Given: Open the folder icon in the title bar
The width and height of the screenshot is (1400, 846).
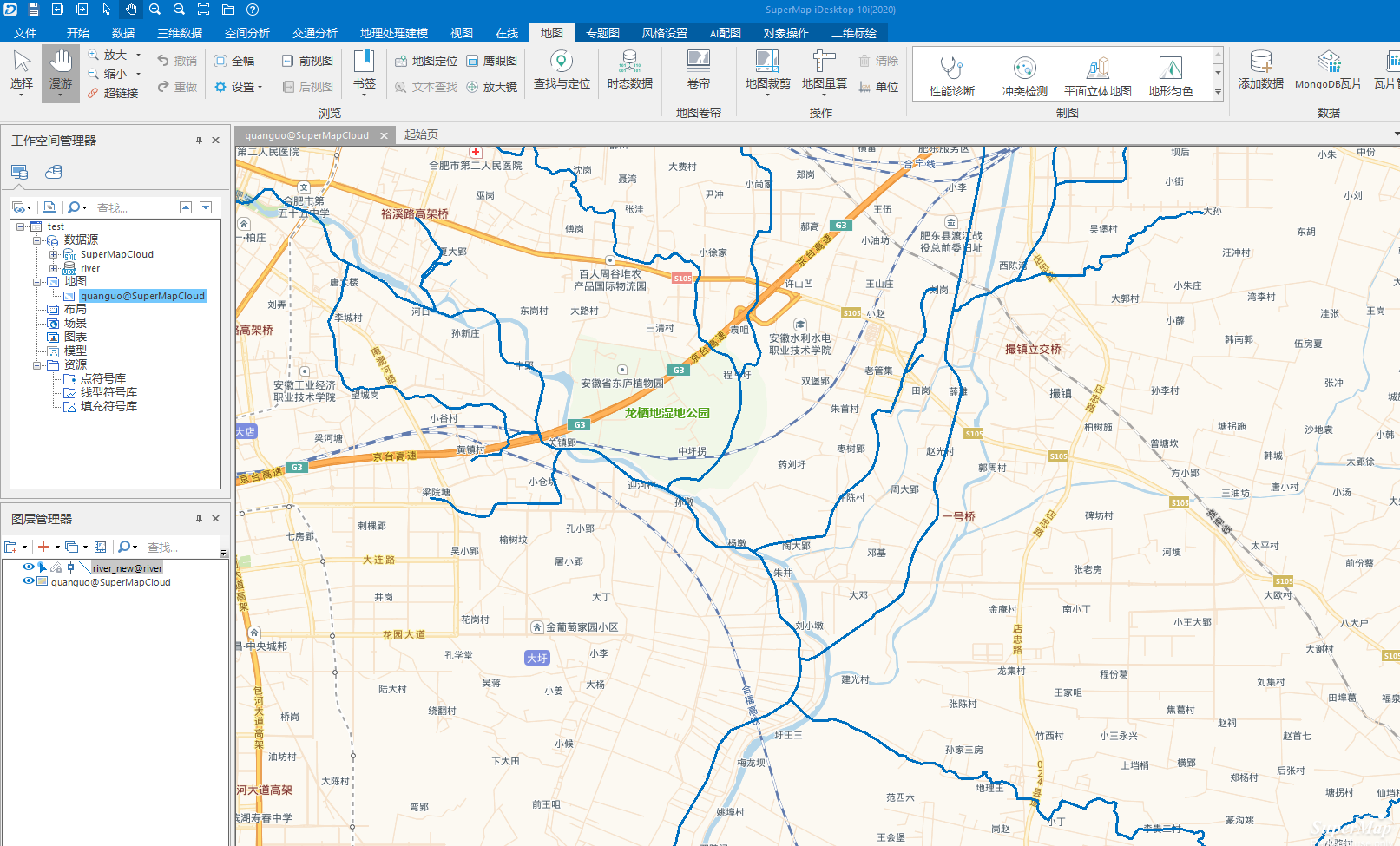Looking at the screenshot, I should pyautogui.click(x=228, y=10).
